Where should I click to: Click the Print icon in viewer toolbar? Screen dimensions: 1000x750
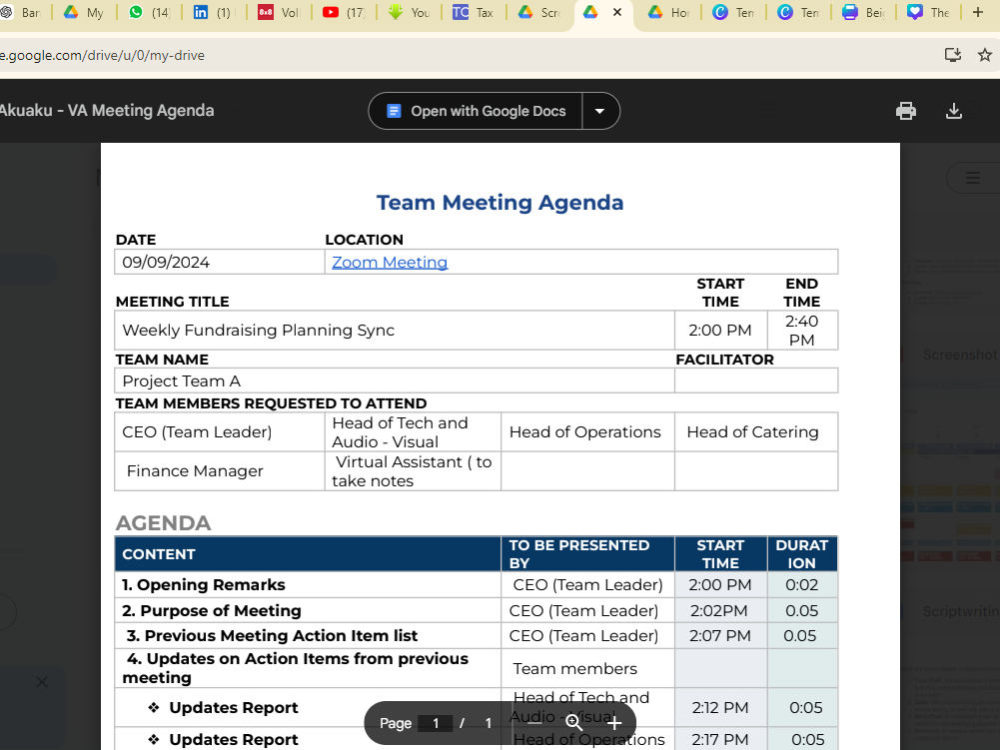pyautogui.click(x=906, y=111)
